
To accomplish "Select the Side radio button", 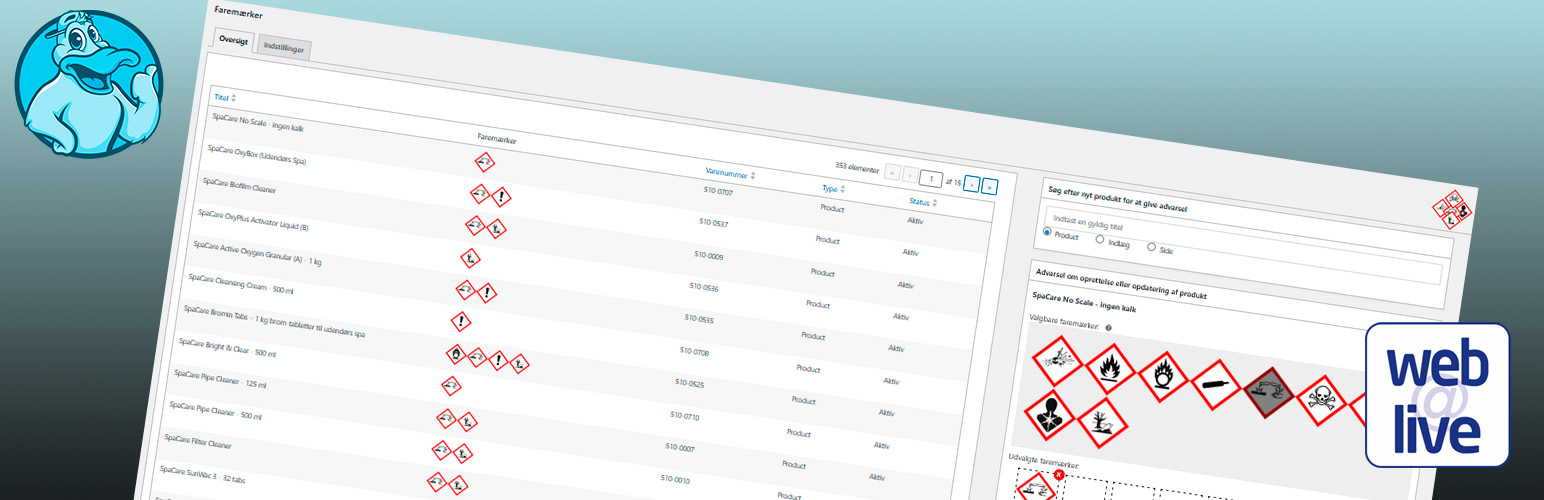I will coord(1151,246).
